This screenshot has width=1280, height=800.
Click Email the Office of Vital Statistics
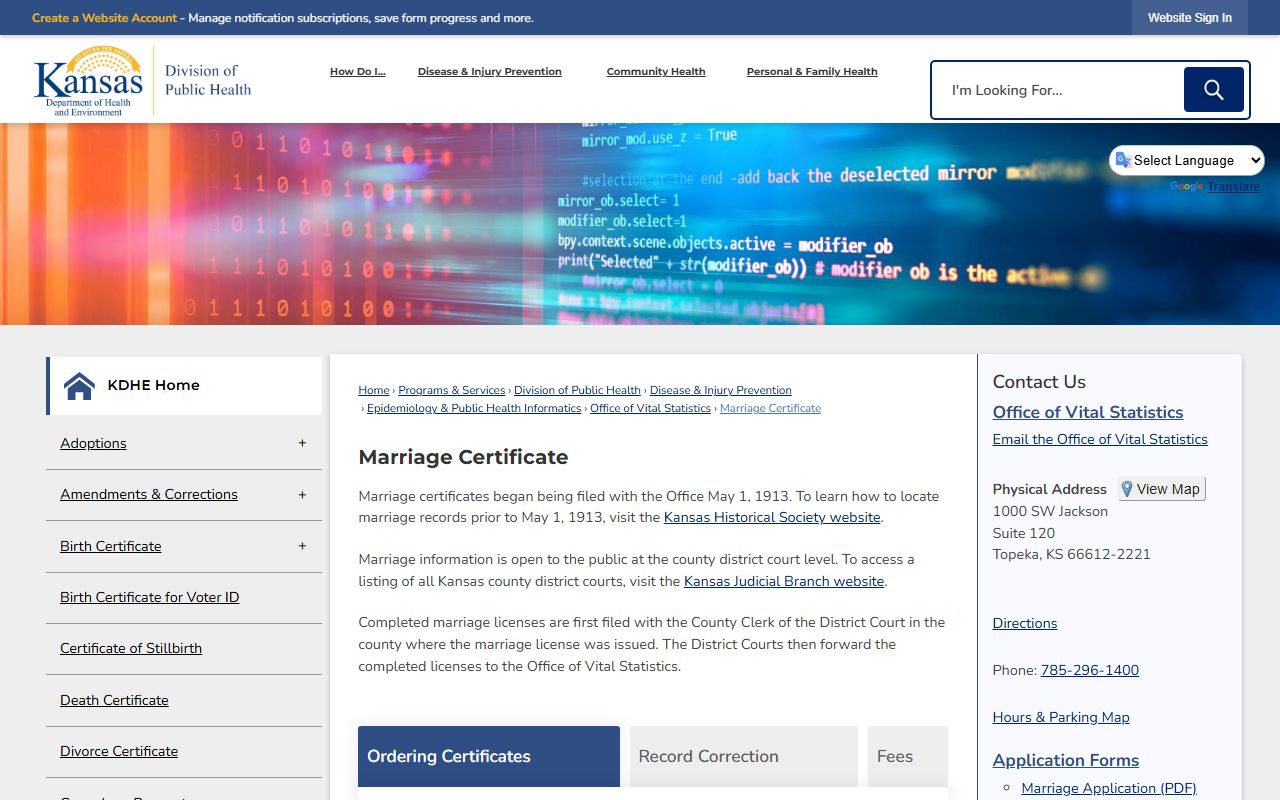pyautogui.click(x=1100, y=439)
